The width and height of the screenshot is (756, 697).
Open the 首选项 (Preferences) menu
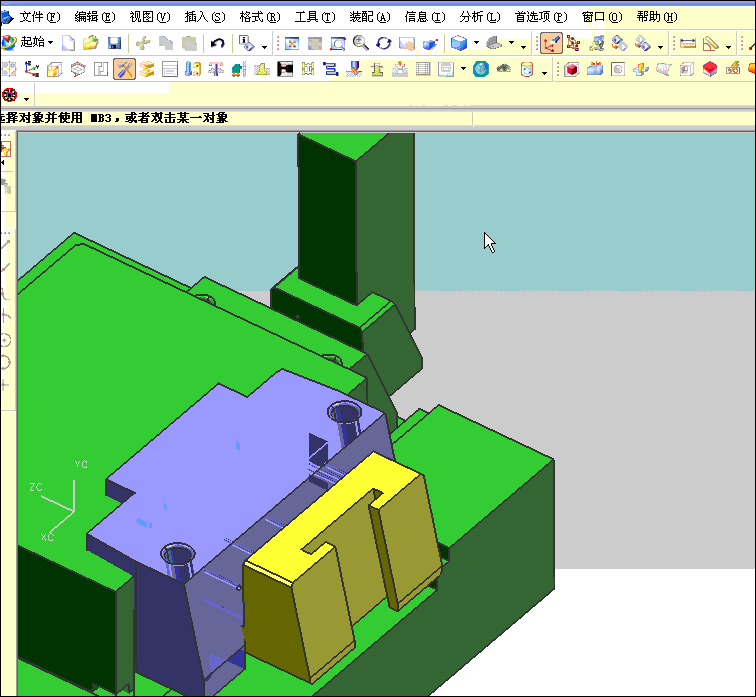coord(540,17)
